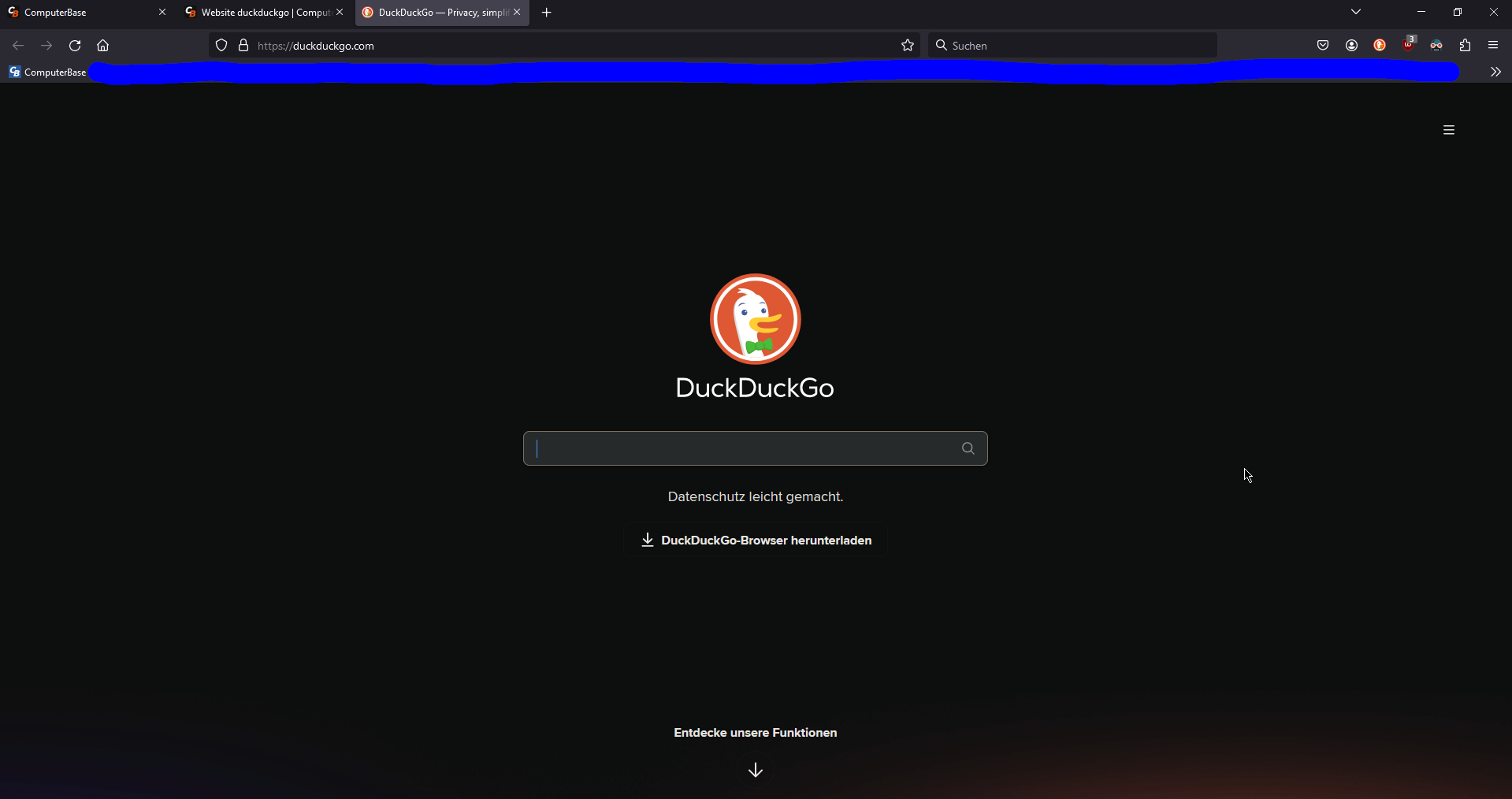Click the magnifier icon in DuckDuckGo search box
1512x799 pixels.
click(968, 448)
